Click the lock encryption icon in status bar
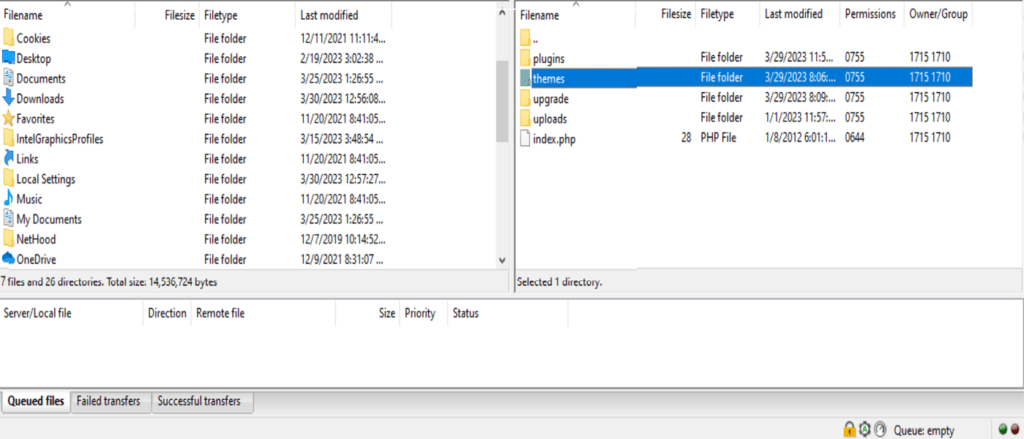The image size is (1024, 439). pos(849,429)
